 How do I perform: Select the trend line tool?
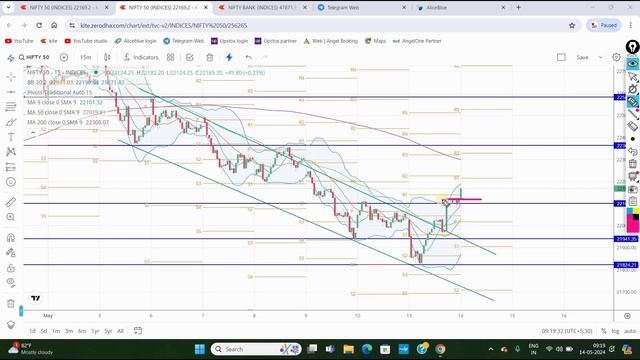pos(11,92)
